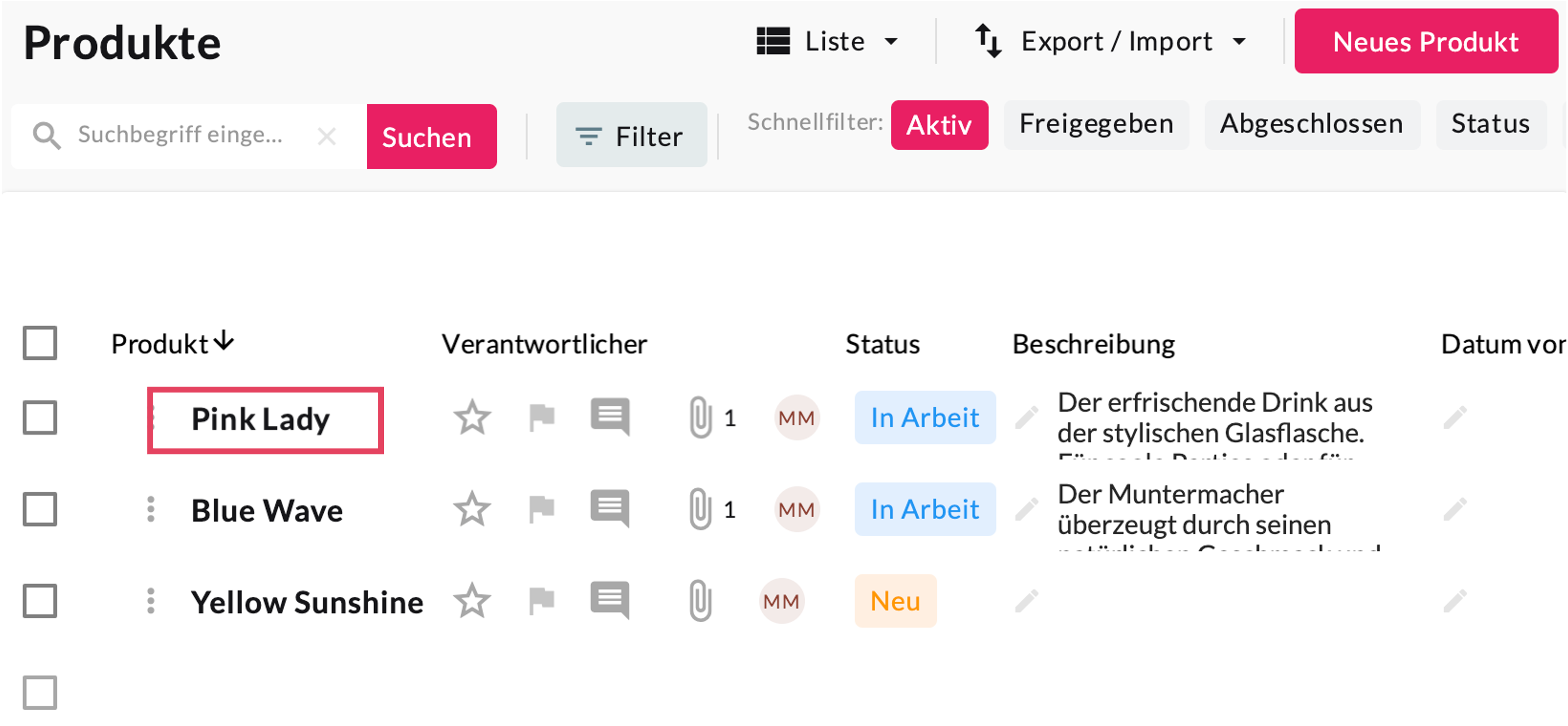
Task: Tick the select-all checkbox in header
Action: click(x=40, y=343)
